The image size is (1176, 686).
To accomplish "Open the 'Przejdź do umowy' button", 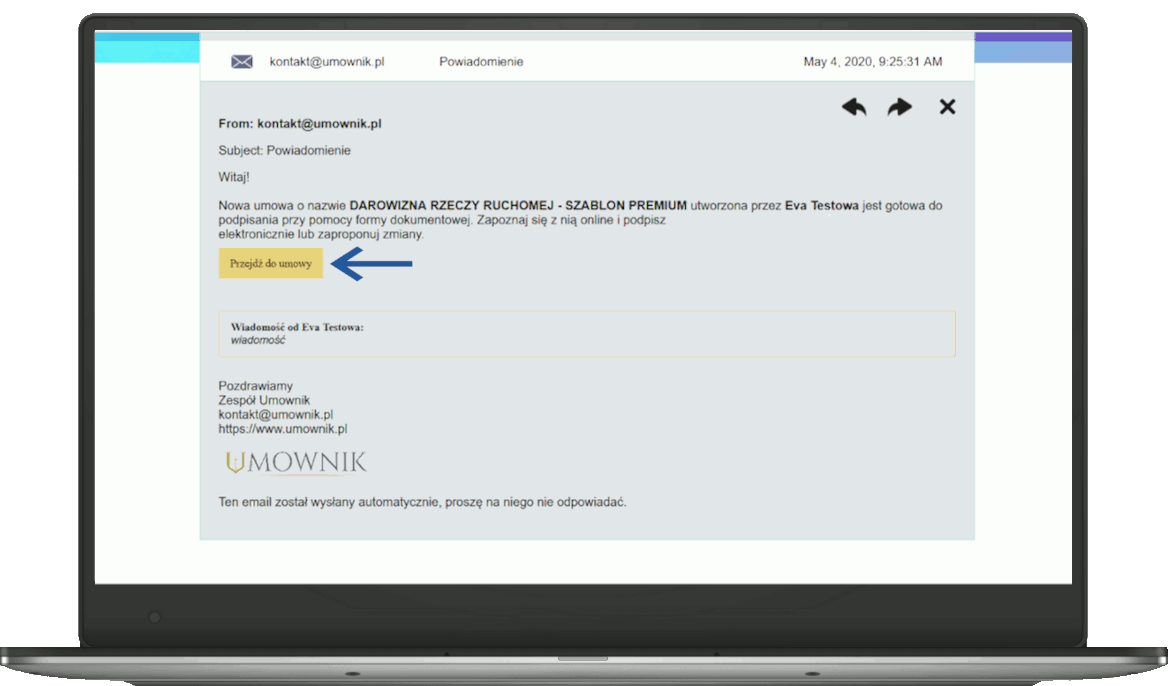I will click(x=271, y=263).
